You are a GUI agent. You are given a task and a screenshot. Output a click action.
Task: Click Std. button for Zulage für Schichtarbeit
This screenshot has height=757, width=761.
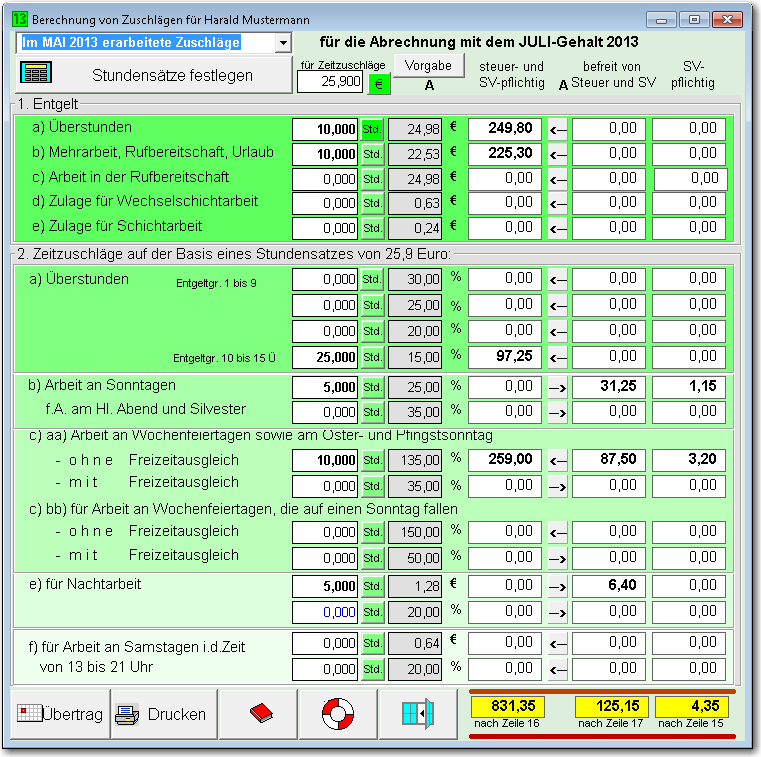tap(372, 228)
